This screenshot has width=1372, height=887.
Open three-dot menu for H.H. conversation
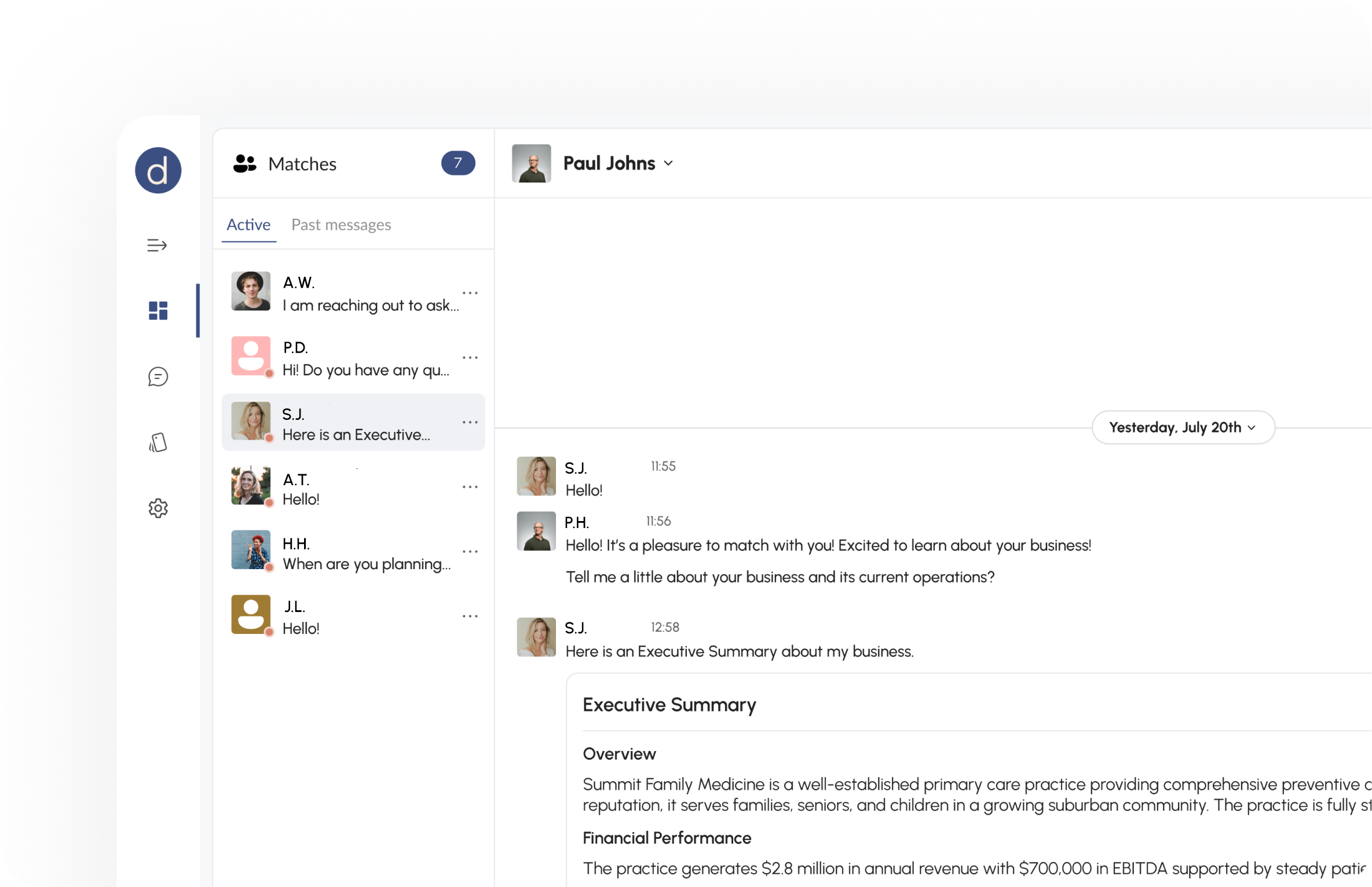470,552
